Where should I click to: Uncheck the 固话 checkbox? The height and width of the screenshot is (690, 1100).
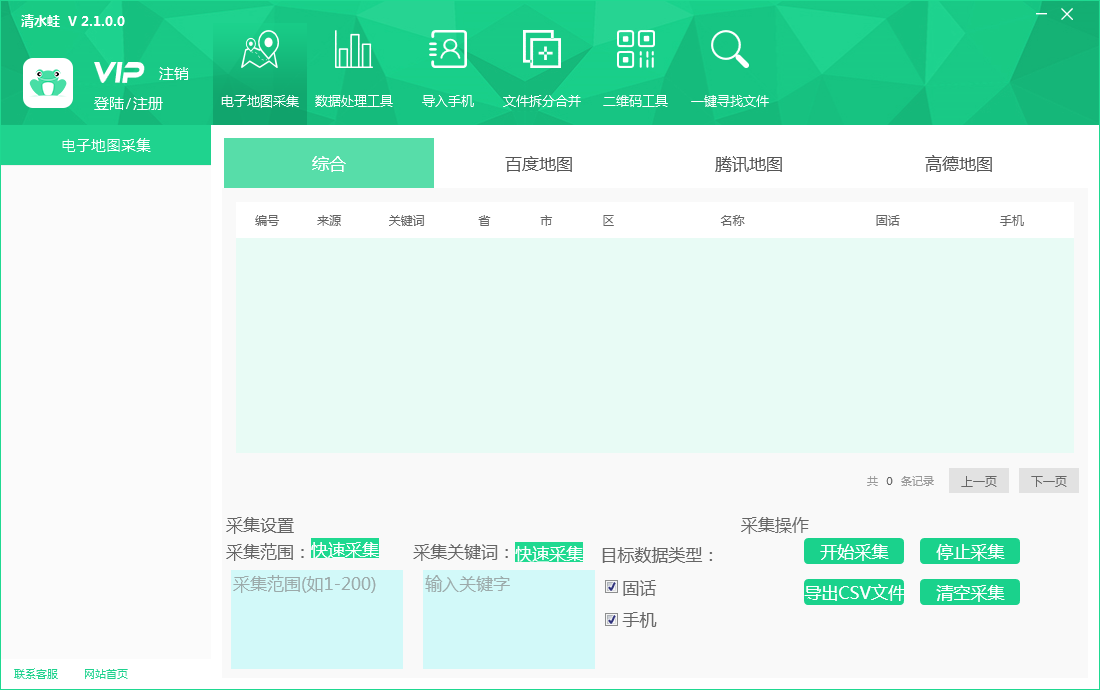tap(612, 587)
